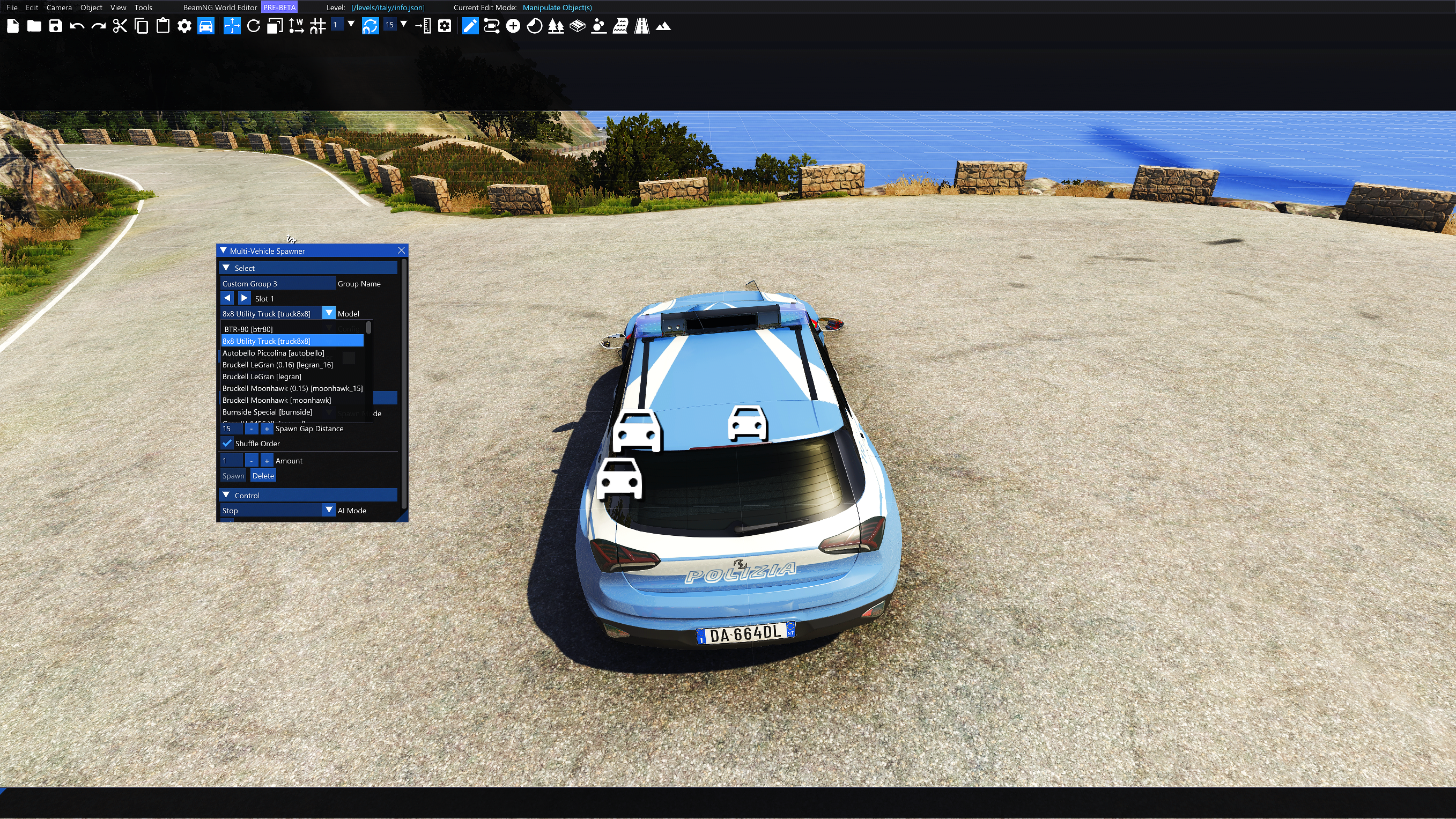Decrease Spawn Gap Distance with minus
Screen dimensions: 1456x819
[252, 429]
